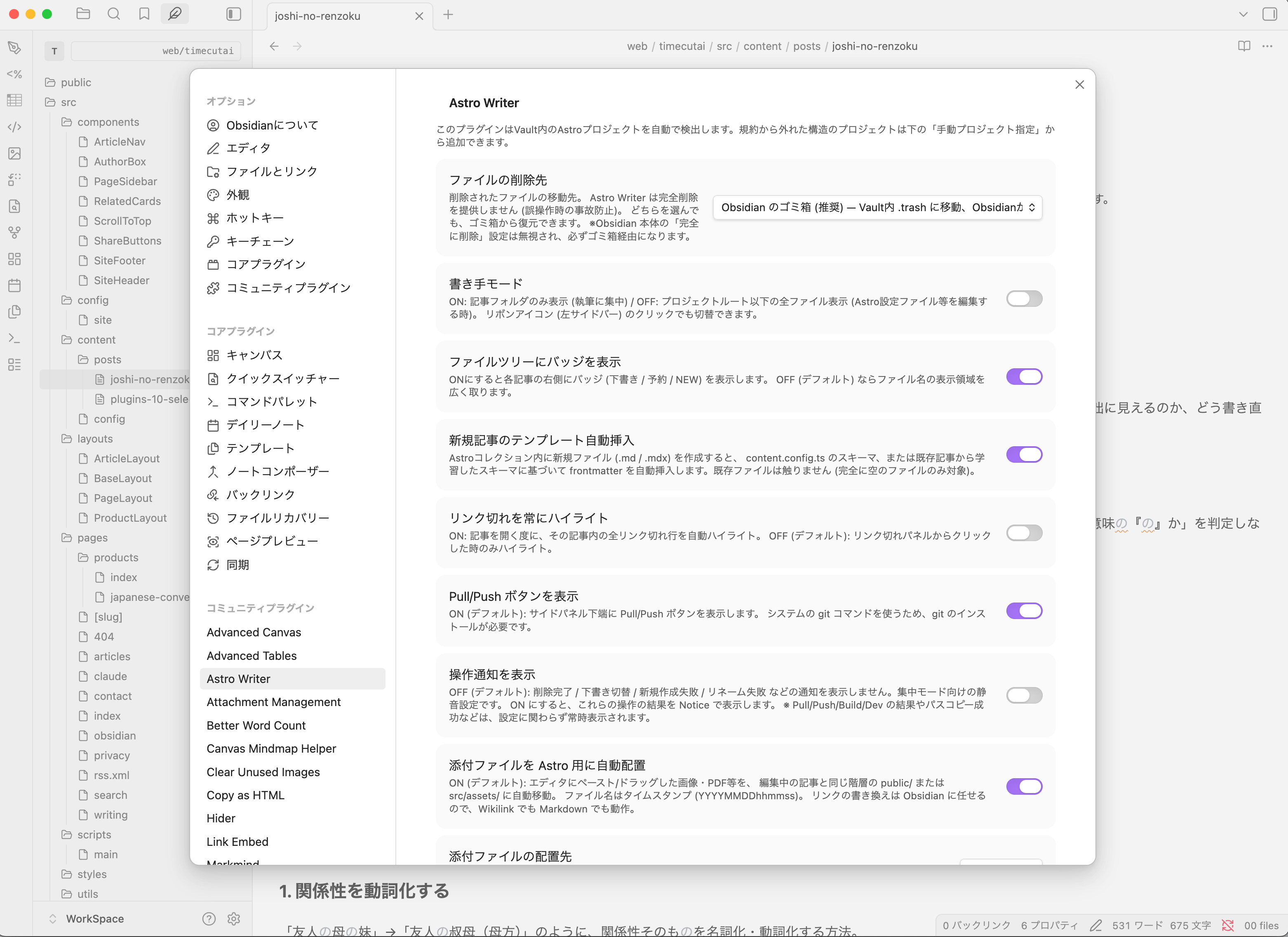Click the pen ribbon icon at top of left ribbon

15,48
